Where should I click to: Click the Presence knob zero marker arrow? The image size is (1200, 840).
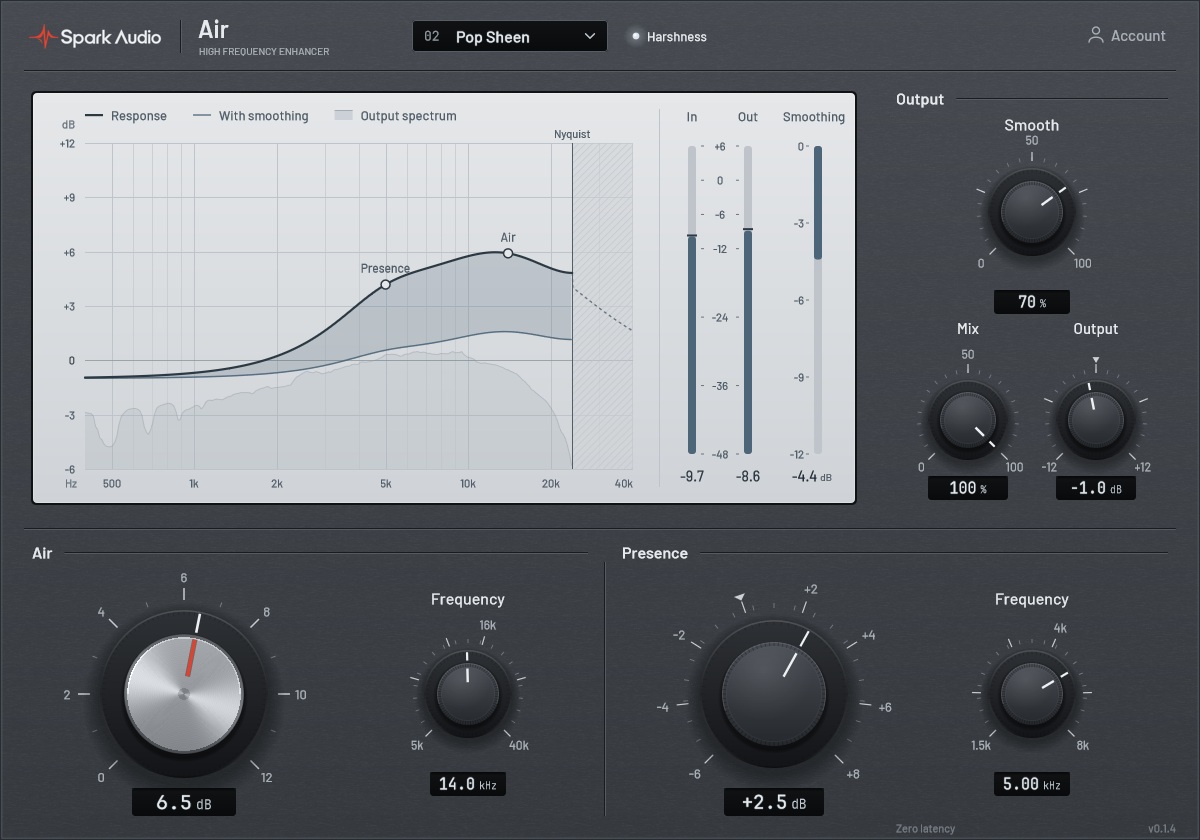(x=740, y=598)
